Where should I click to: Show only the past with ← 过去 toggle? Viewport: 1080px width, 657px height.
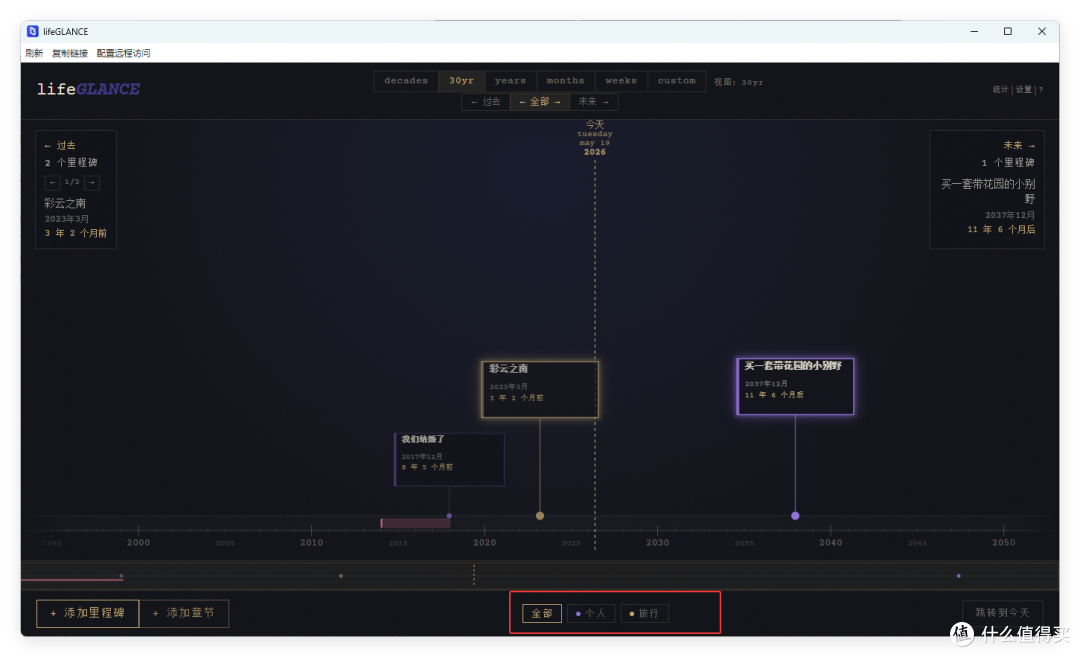coord(486,102)
